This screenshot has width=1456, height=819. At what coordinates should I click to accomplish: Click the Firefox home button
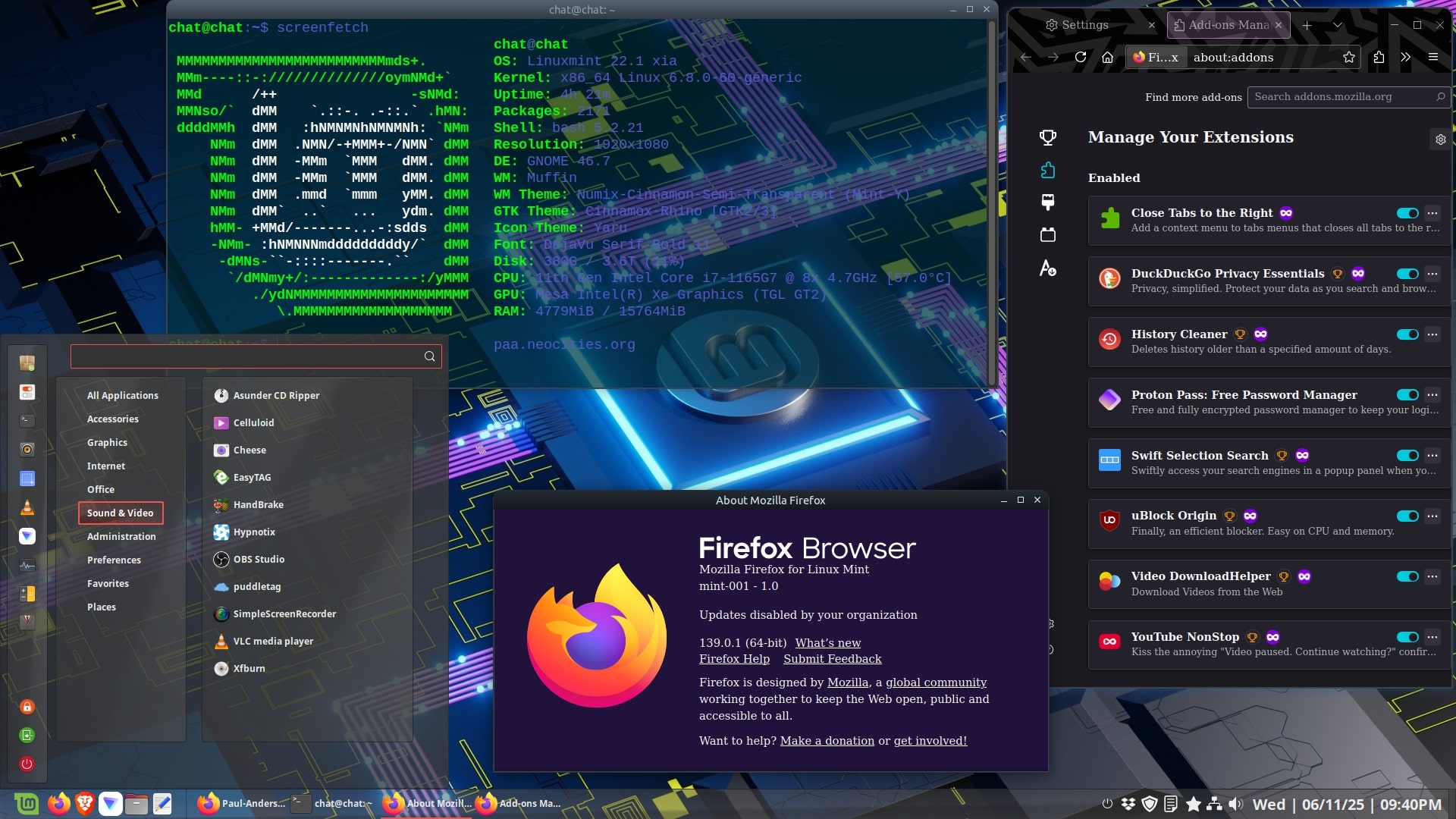pos(1107,57)
